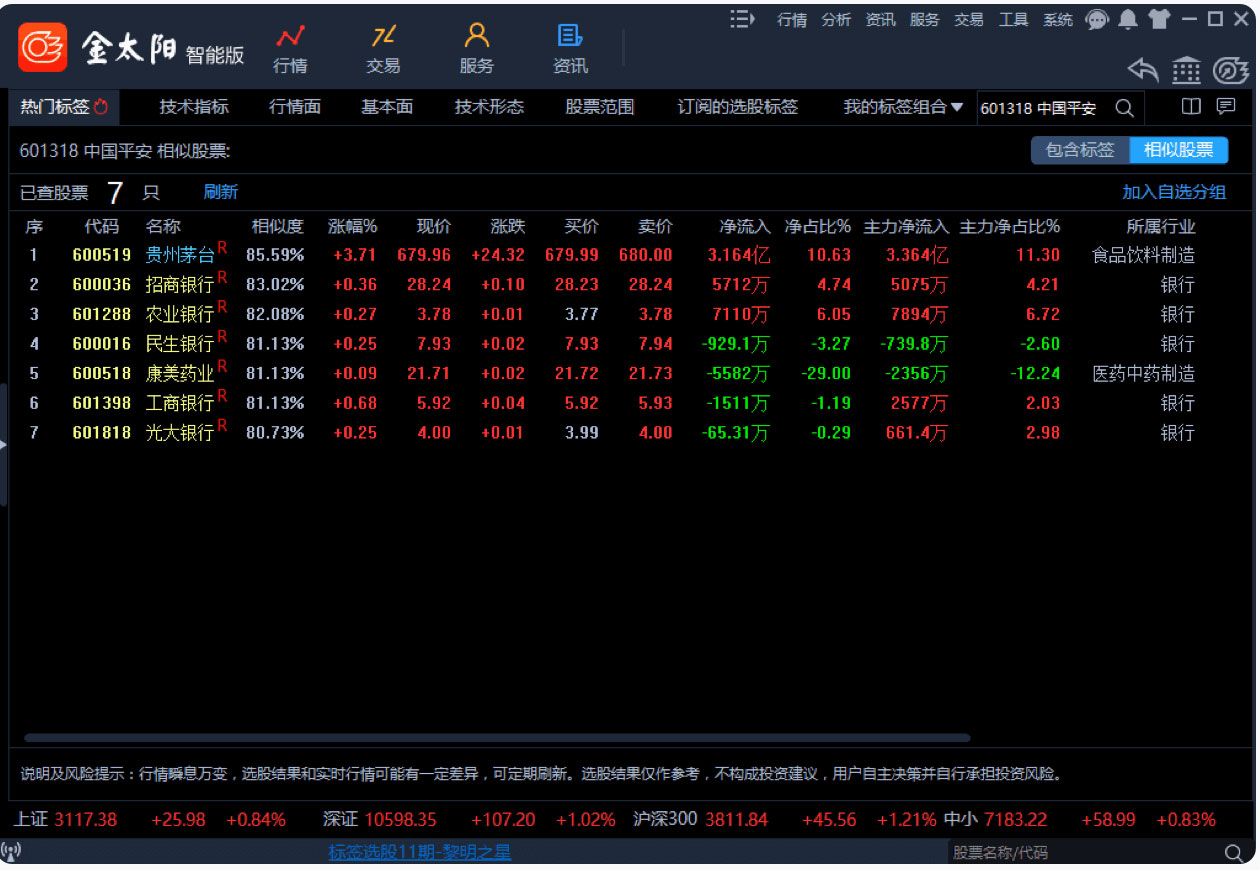Click the R mark next to 贵州茅台
This screenshot has height=870, width=1260.
[222, 247]
